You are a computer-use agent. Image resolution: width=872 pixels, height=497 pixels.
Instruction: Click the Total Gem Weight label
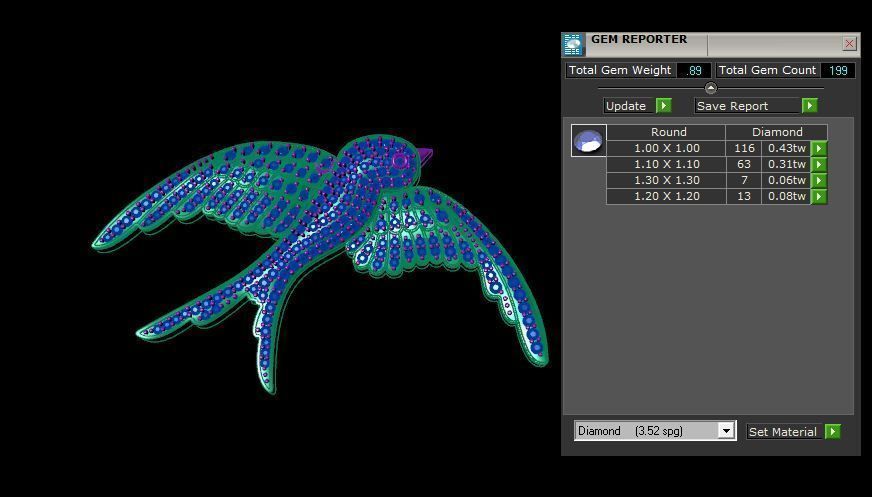620,71
